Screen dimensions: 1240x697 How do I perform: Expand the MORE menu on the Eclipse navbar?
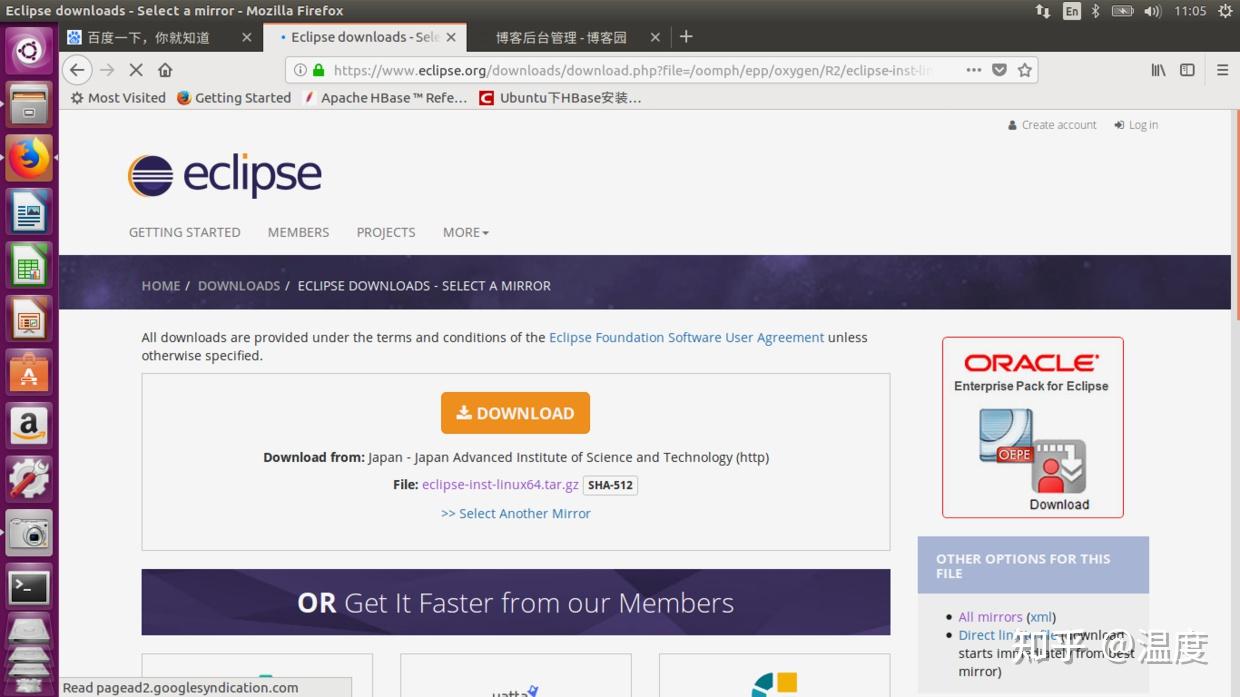(x=464, y=232)
